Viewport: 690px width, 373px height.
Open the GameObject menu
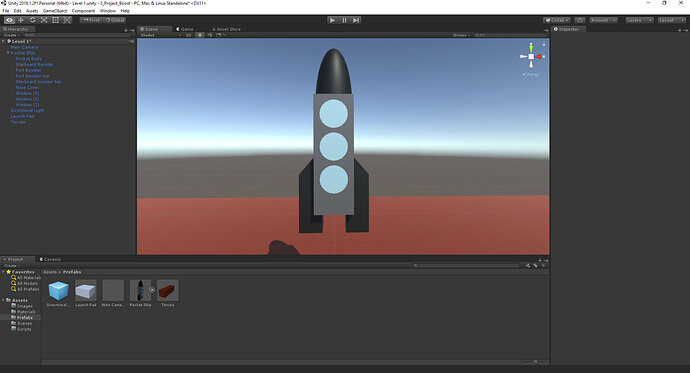pyautogui.click(x=55, y=11)
